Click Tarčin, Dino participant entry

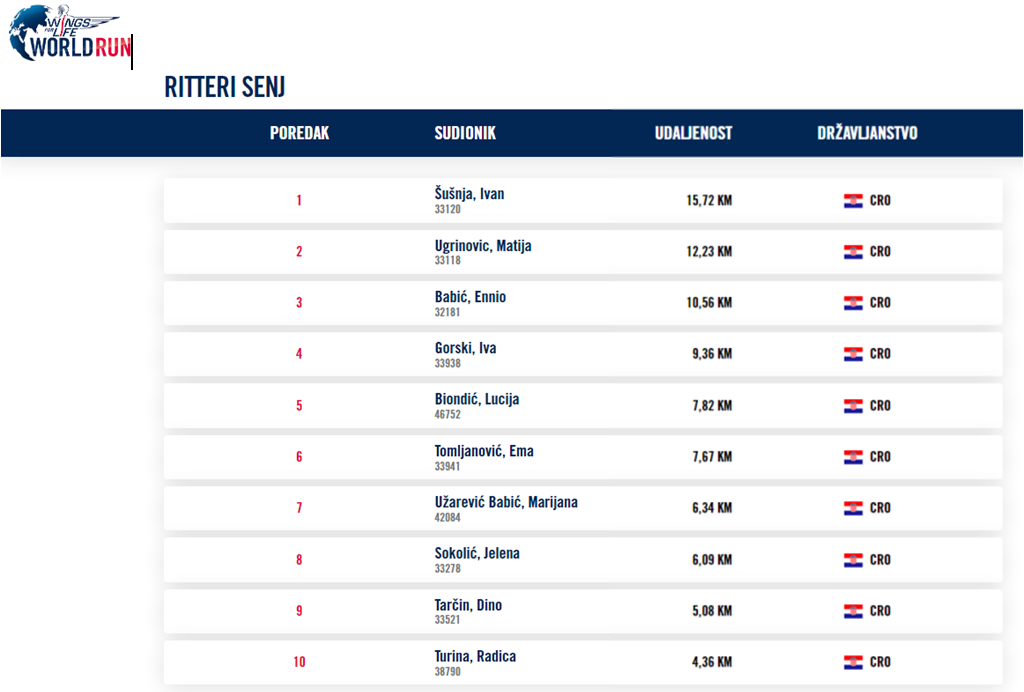(468, 605)
